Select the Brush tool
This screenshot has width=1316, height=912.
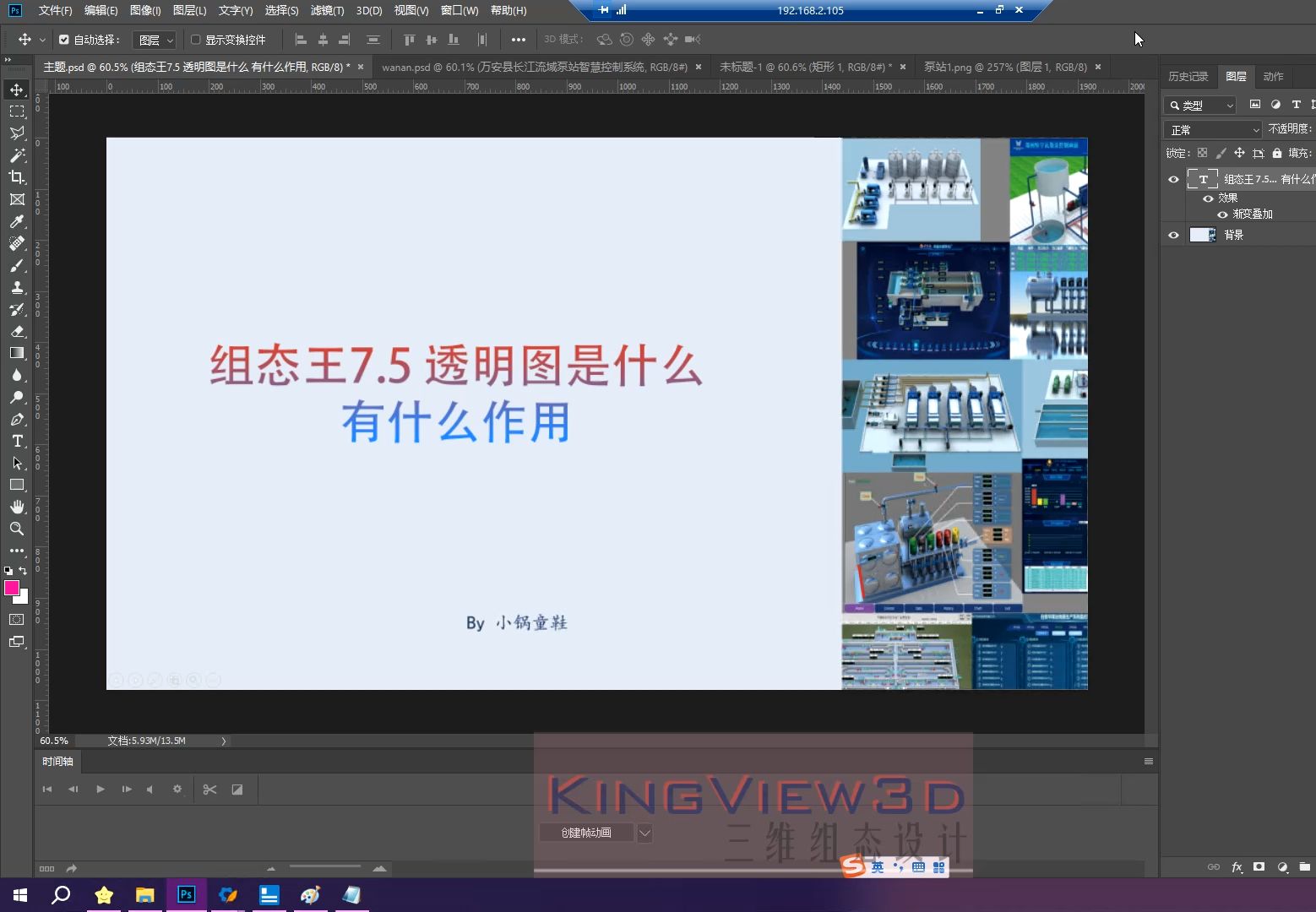17,265
